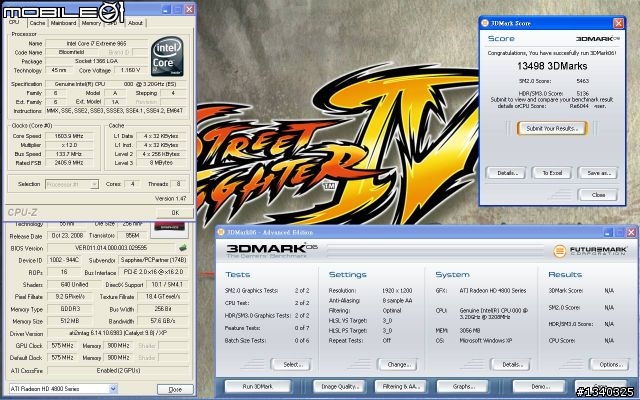Click Submit Your Results button
This screenshot has height=400, width=640.
tap(552, 128)
